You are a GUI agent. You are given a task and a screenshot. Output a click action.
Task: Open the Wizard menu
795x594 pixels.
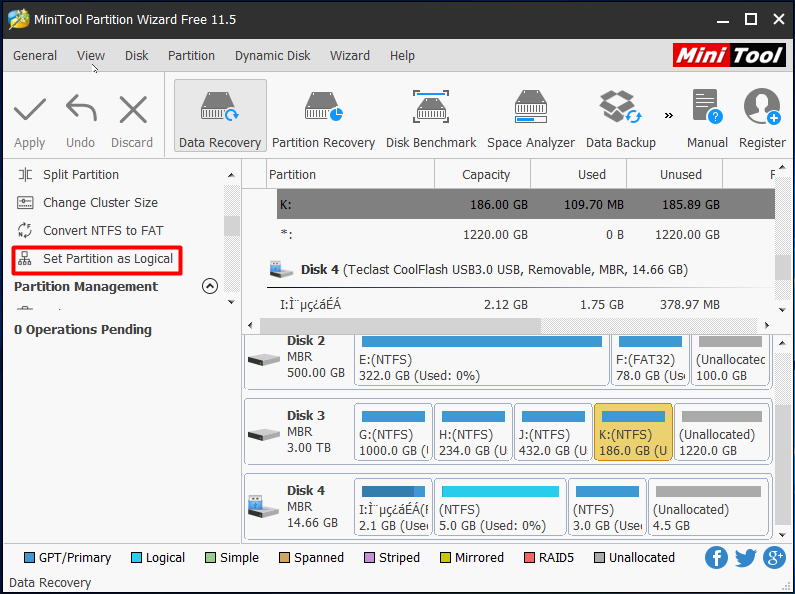tap(350, 56)
